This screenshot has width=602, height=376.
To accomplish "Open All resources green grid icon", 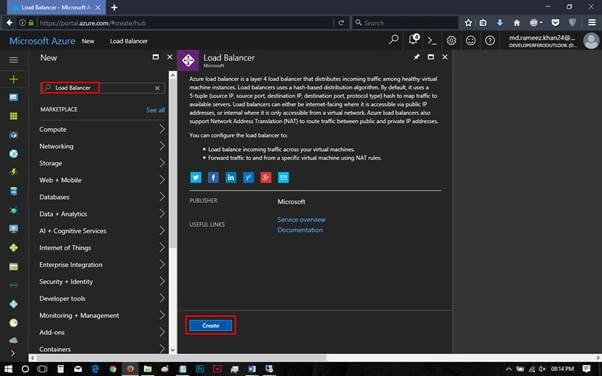I will pyautogui.click(x=13, y=116).
